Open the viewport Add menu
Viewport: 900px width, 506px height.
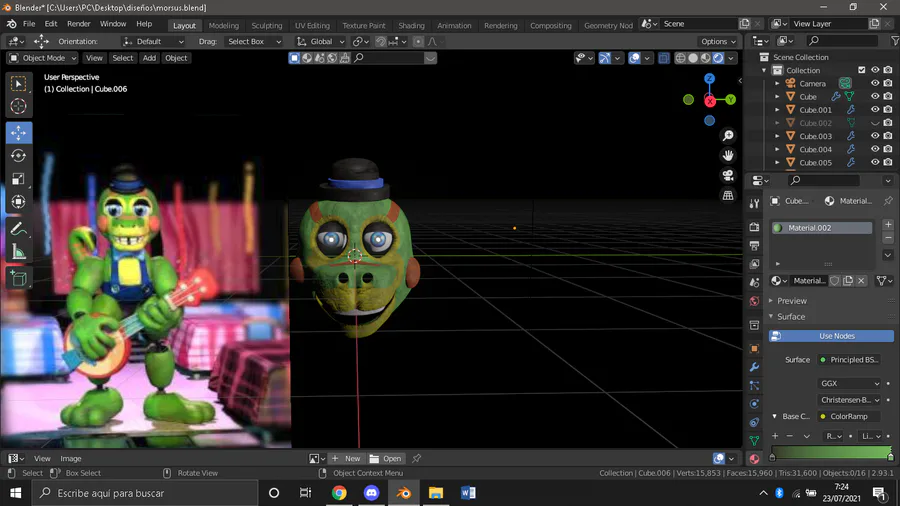point(149,58)
